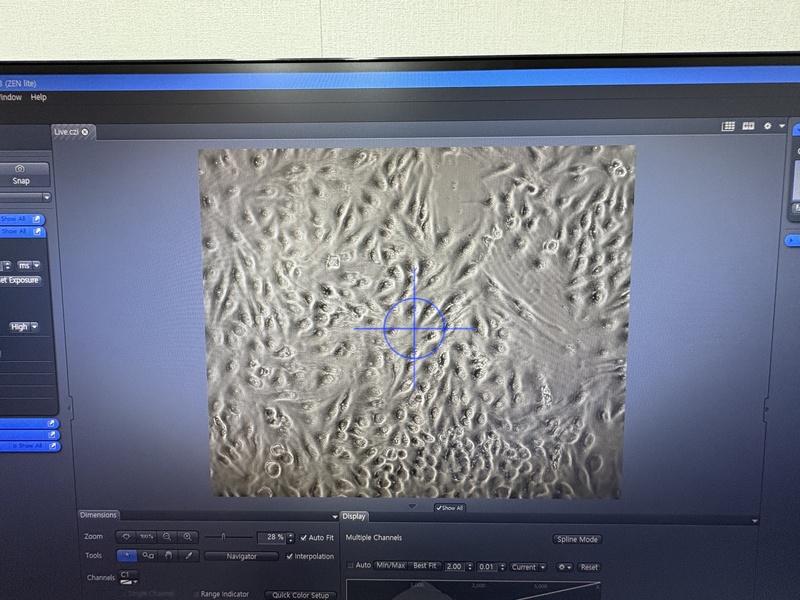Click the zoom in magnifier icon
This screenshot has height=600, width=800.
tap(187, 537)
